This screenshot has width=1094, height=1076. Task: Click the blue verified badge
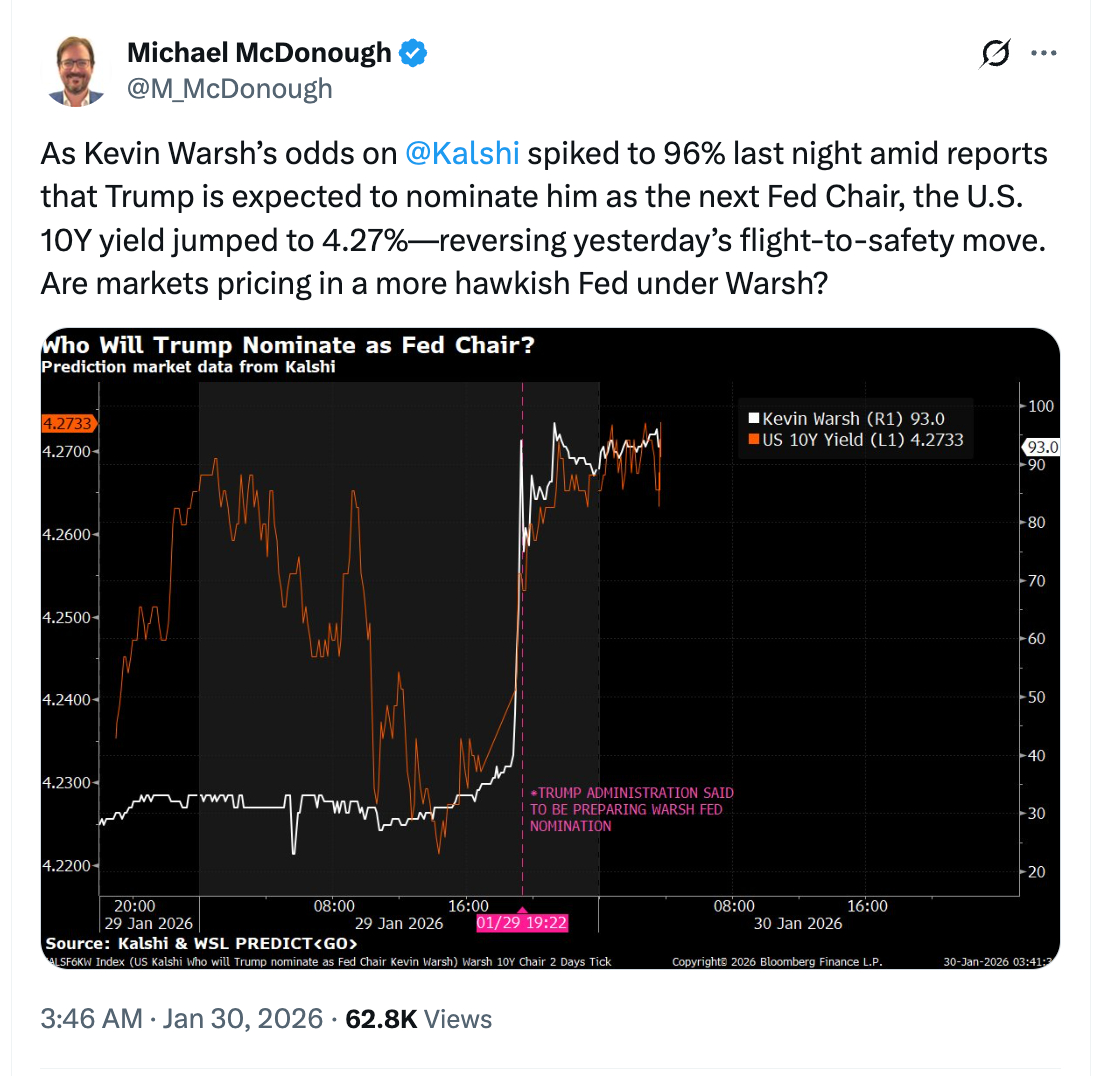[413, 53]
